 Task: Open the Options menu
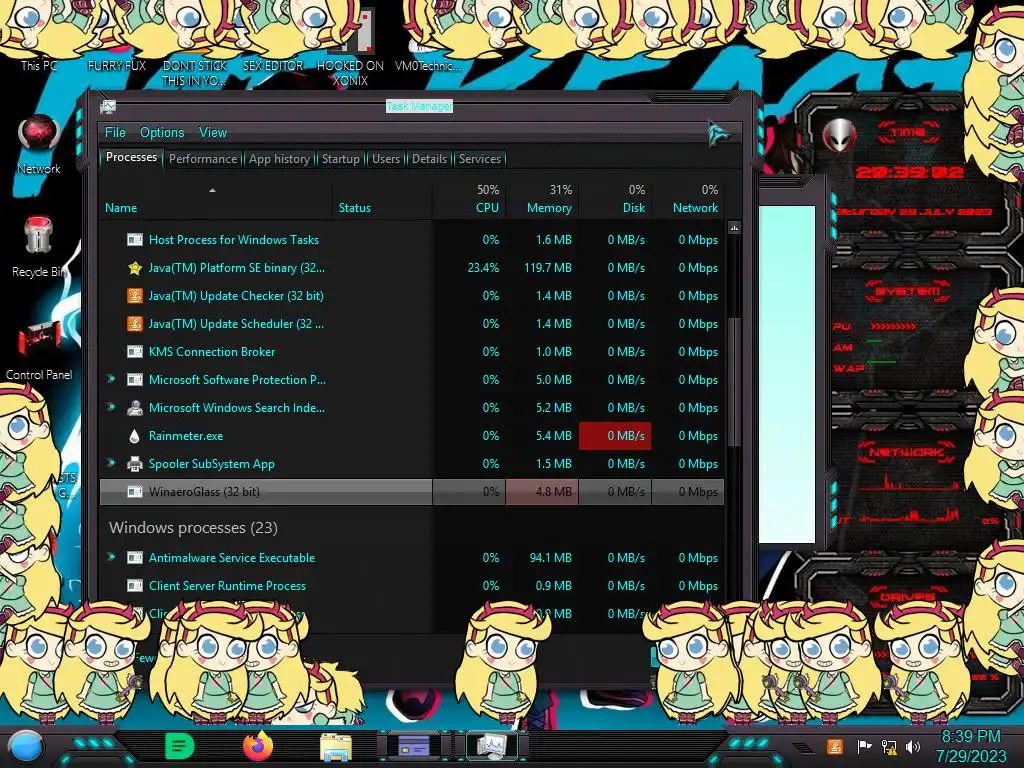pyautogui.click(x=162, y=133)
